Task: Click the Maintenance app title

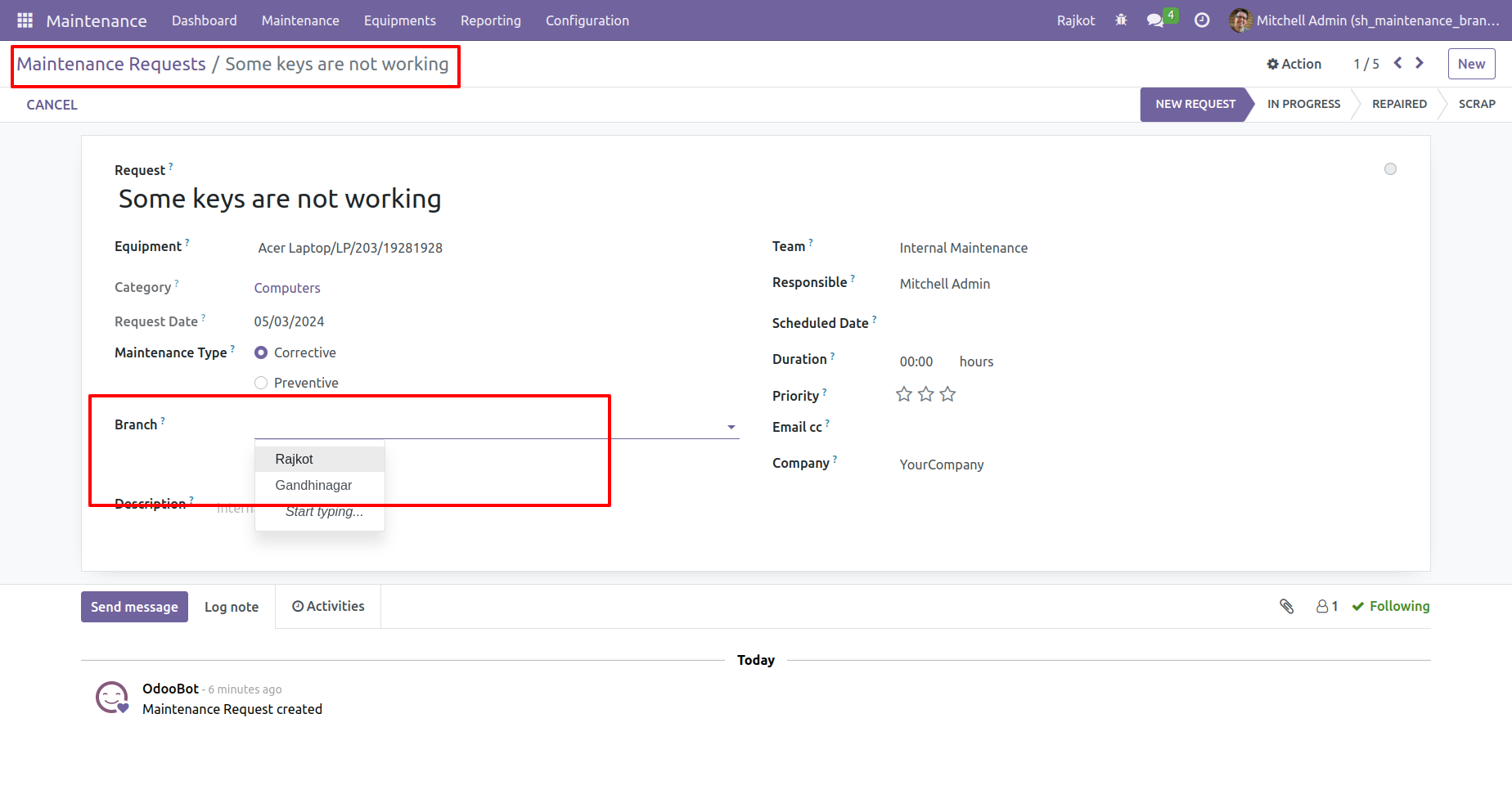Action: click(x=97, y=20)
